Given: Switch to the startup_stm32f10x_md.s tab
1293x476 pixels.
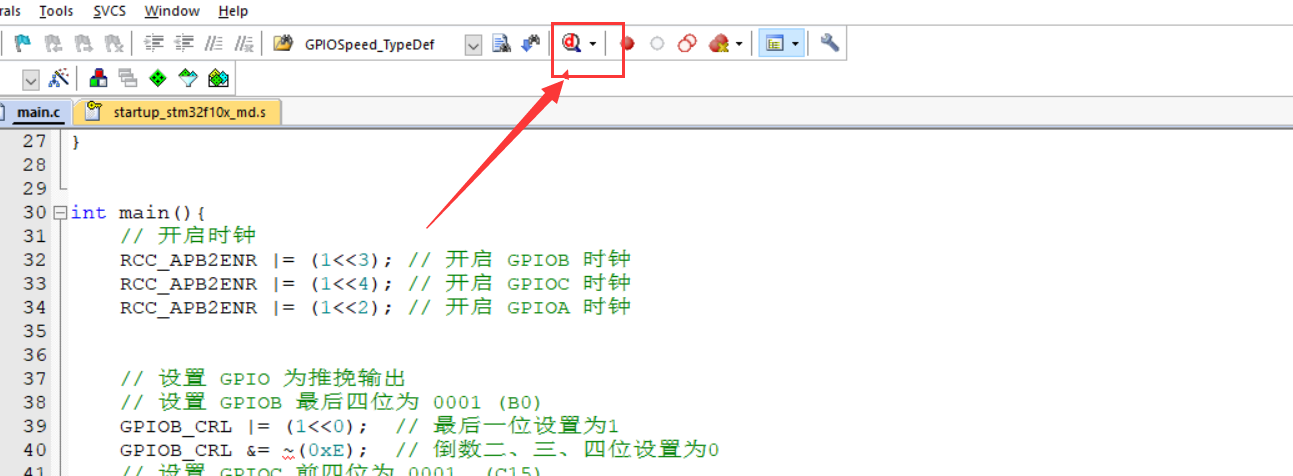Looking at the screenshot, I should tap(178, 112).
